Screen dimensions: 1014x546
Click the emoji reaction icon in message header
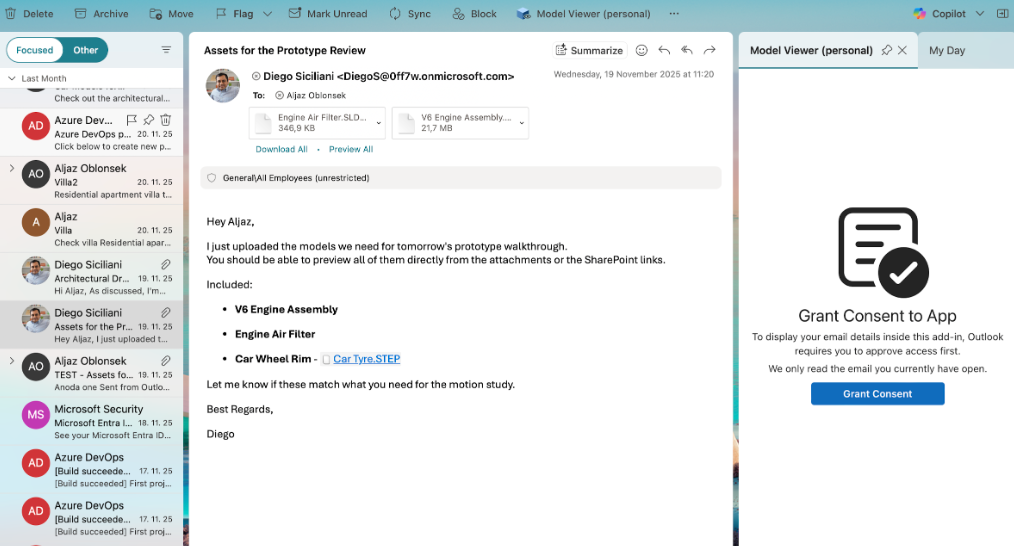642,50
